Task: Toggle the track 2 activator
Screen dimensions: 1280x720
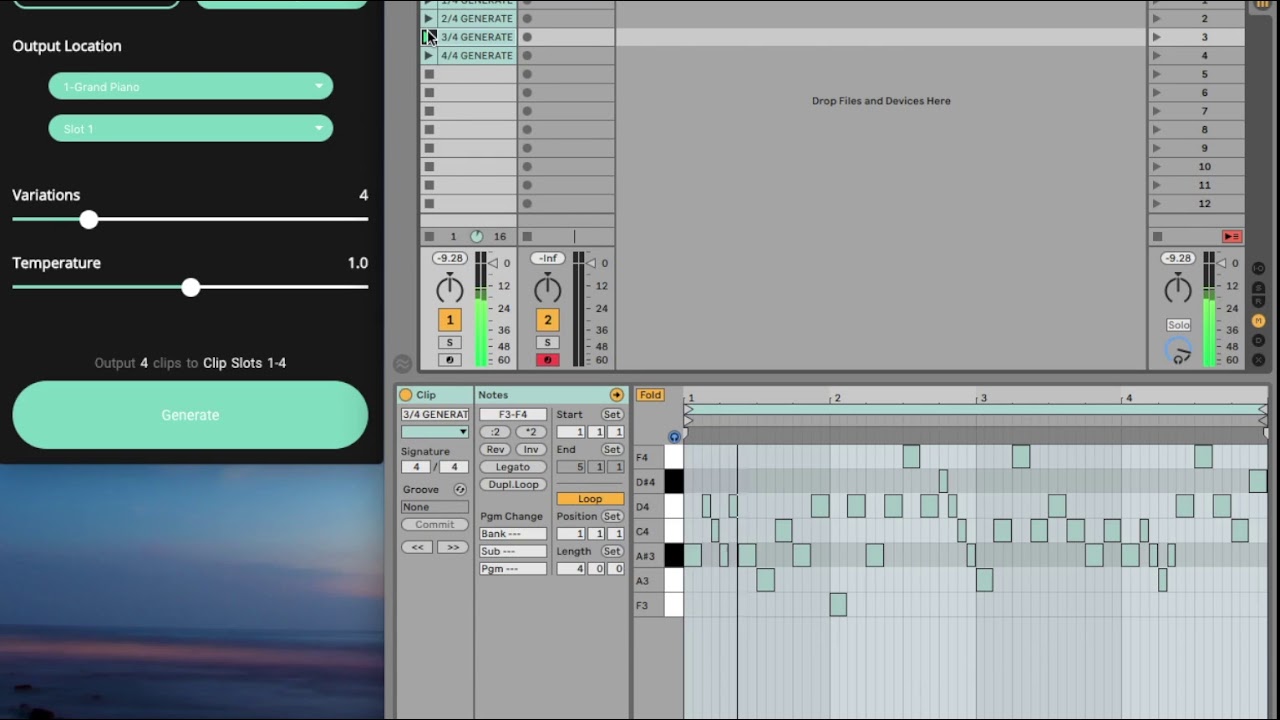Action: [547, 320]
